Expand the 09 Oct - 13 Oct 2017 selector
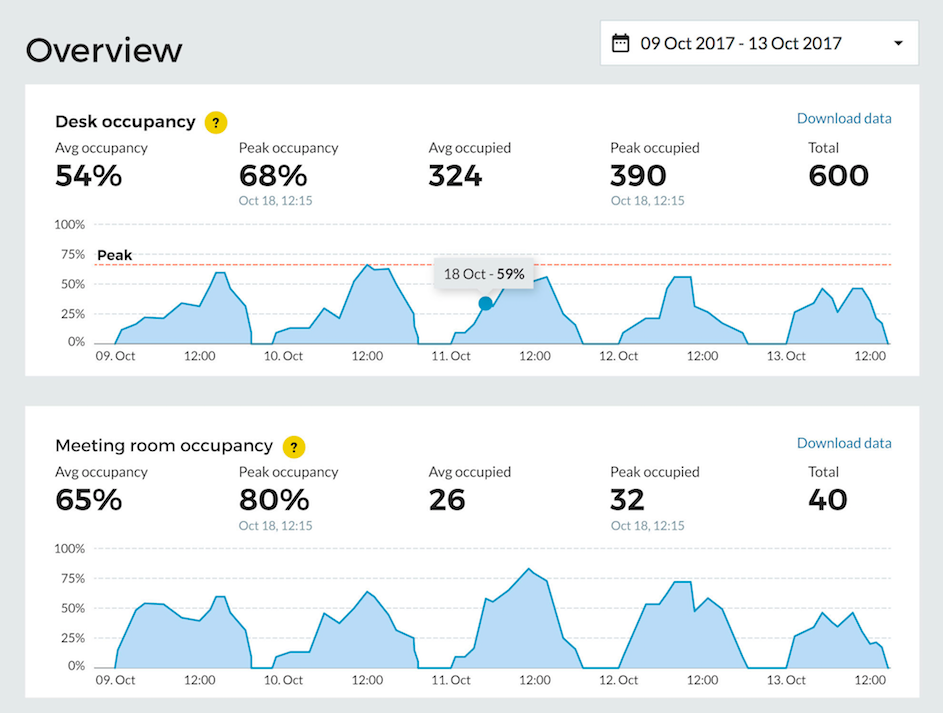Image resolution: width=943 pixels, height=713 pixels. tap(759, 42)
